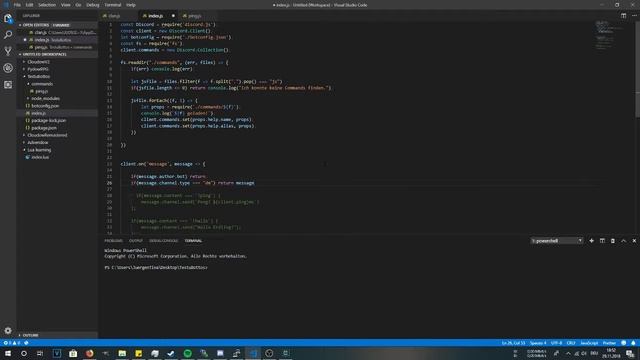
Task: Expand the Adventice folder
Action: 57,142
